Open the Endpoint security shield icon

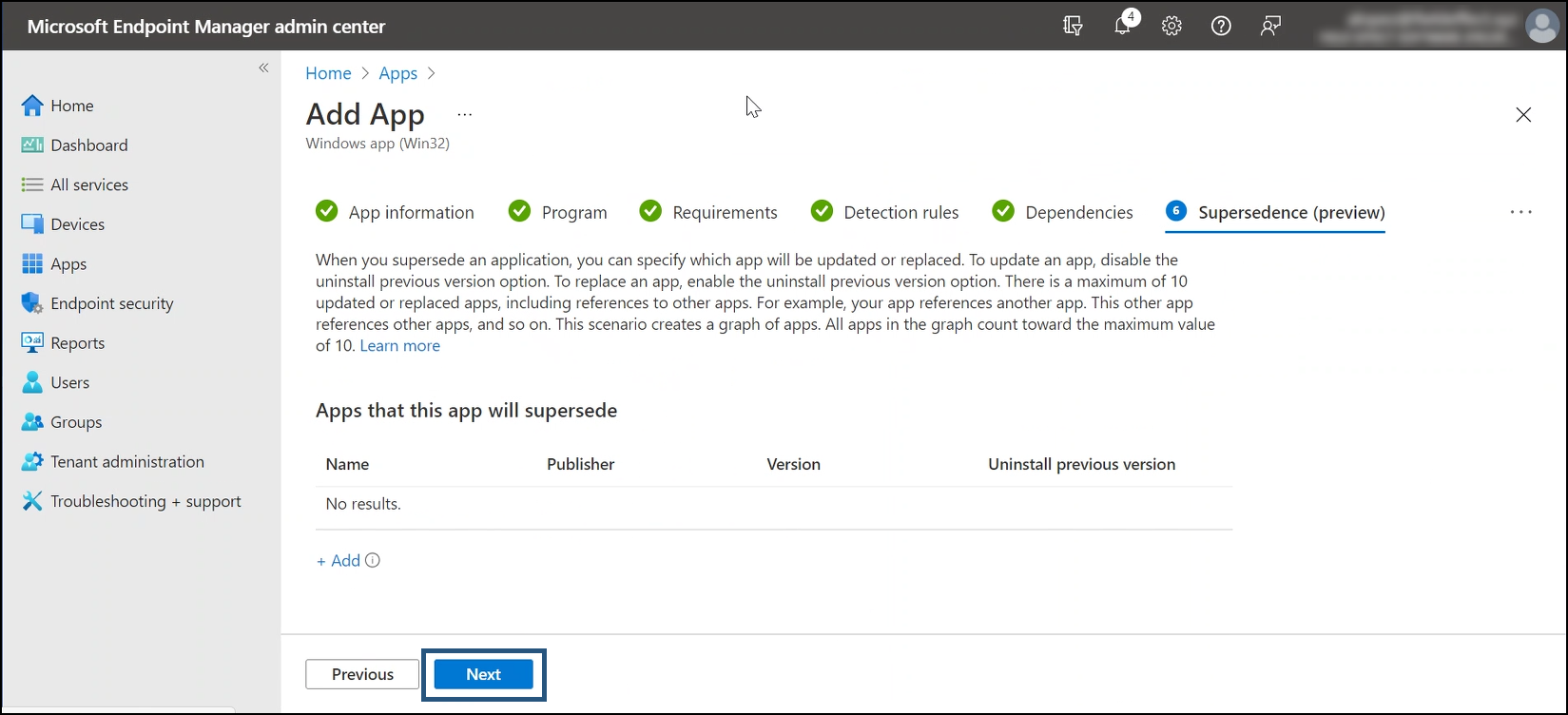[32, 303]
